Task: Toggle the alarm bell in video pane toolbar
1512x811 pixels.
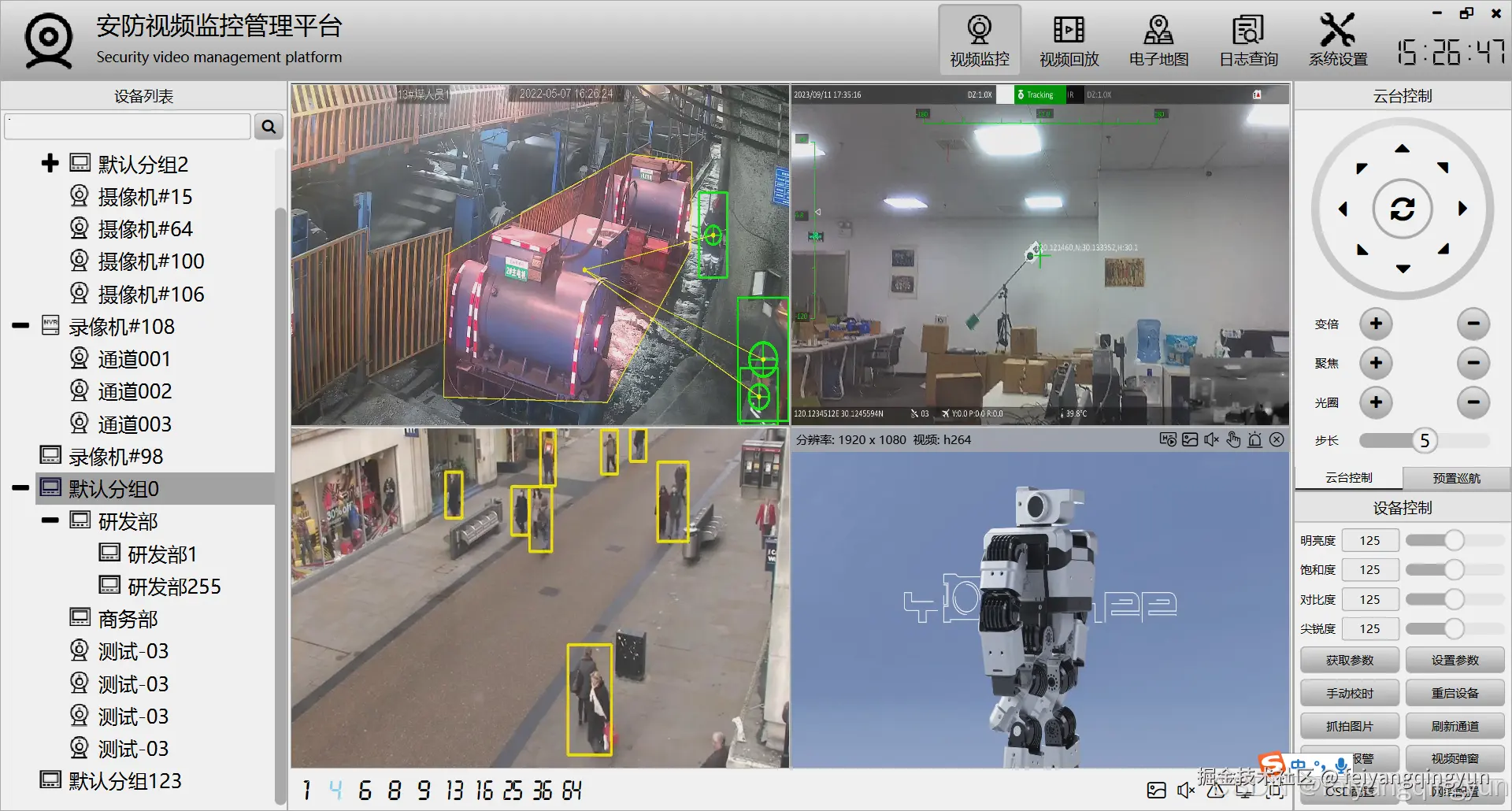Action: tap(1255, 439)
